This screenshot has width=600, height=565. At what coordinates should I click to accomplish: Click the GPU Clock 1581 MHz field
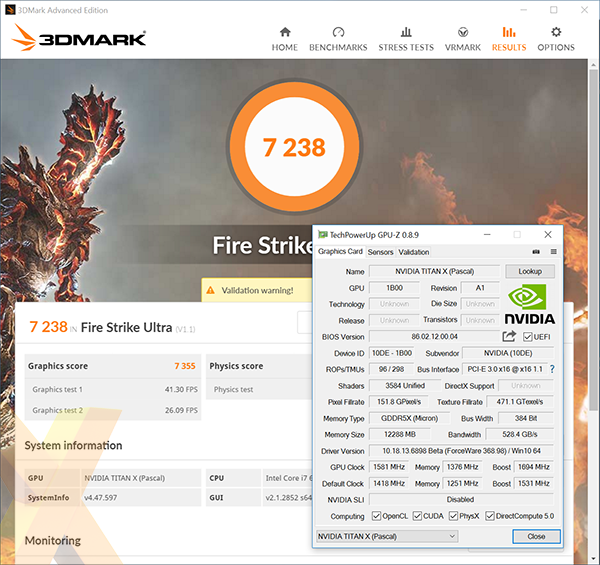389,467
